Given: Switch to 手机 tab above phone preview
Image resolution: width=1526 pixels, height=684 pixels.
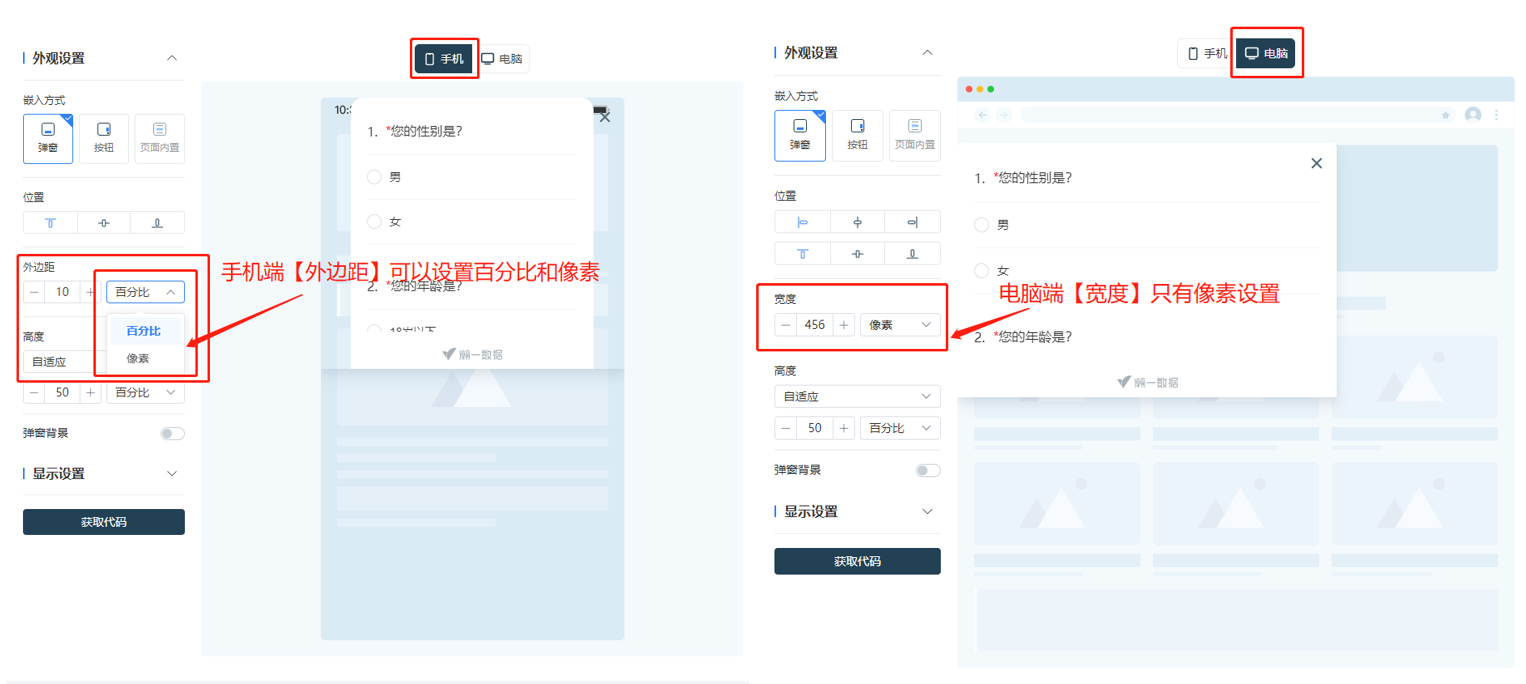Looking at the screenshot, I should tap(444, 59).
